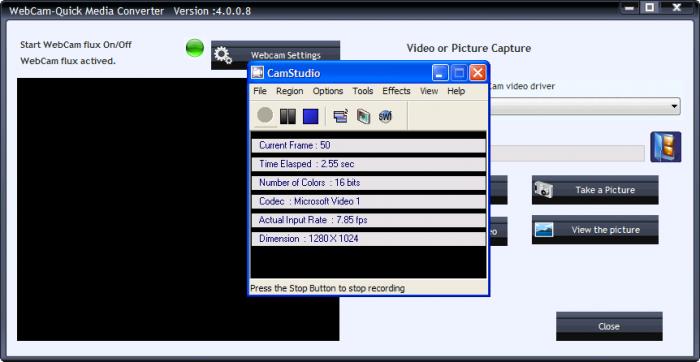
Task: Click the film folder icon beside the path field
Action: [x=666, y=147]
